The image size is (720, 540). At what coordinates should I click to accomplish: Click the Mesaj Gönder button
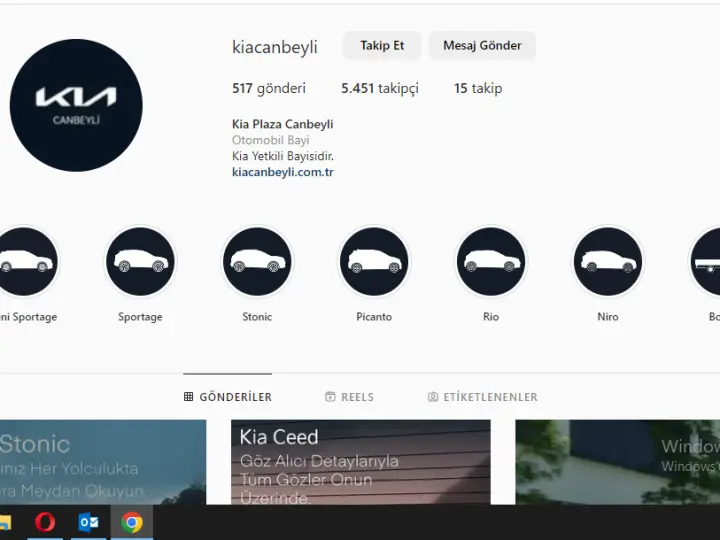[482, 46]
